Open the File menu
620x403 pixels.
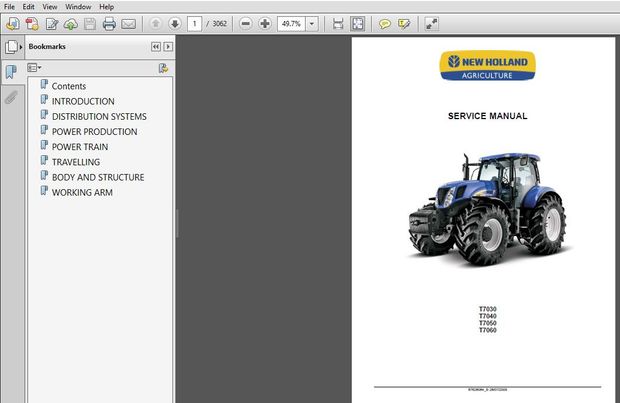tap(9, 7)
